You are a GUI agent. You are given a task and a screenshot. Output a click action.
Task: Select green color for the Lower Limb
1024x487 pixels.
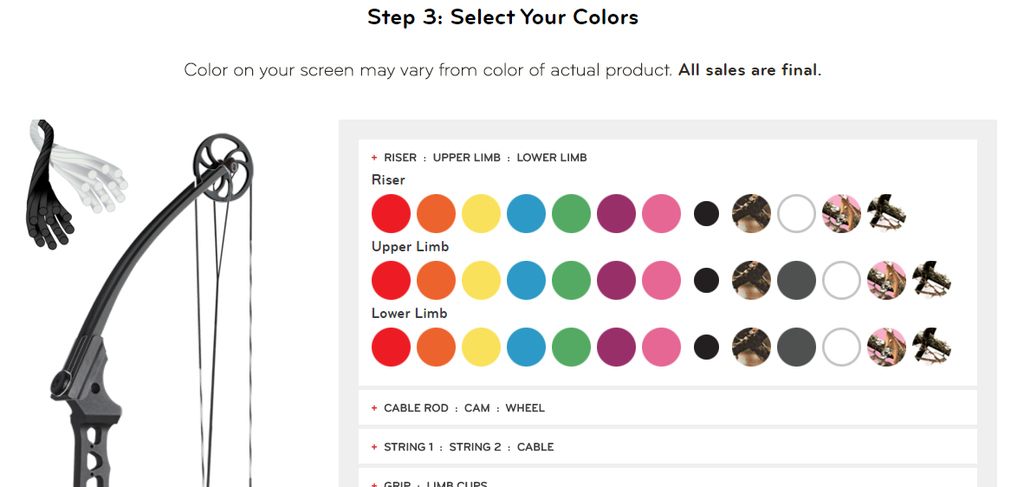(x=571, y=347)
